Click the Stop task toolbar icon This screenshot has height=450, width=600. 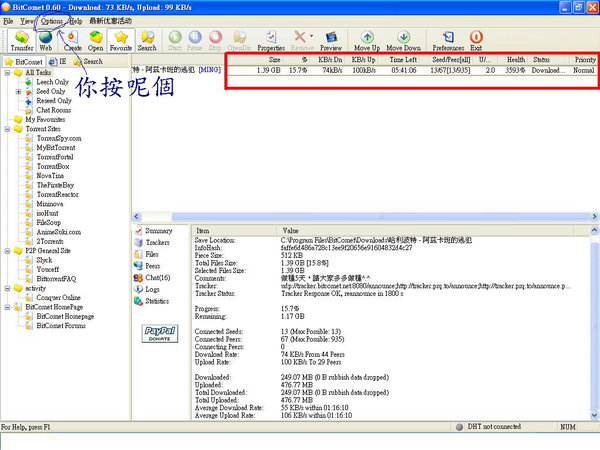(215, 41)
